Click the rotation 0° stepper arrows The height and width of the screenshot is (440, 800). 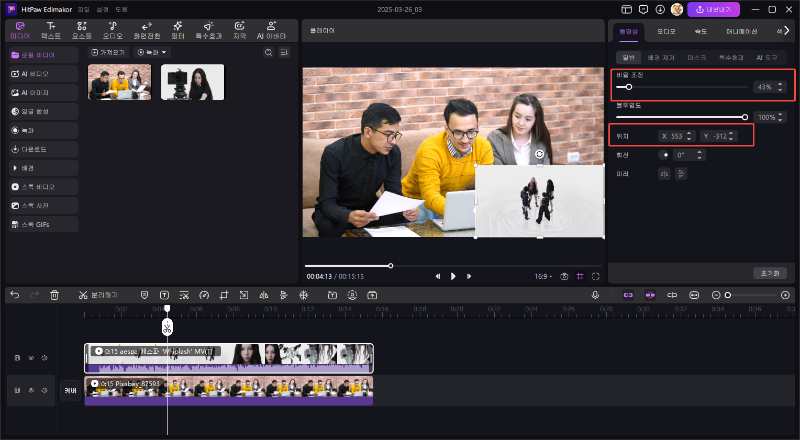[x=699, y=155]
